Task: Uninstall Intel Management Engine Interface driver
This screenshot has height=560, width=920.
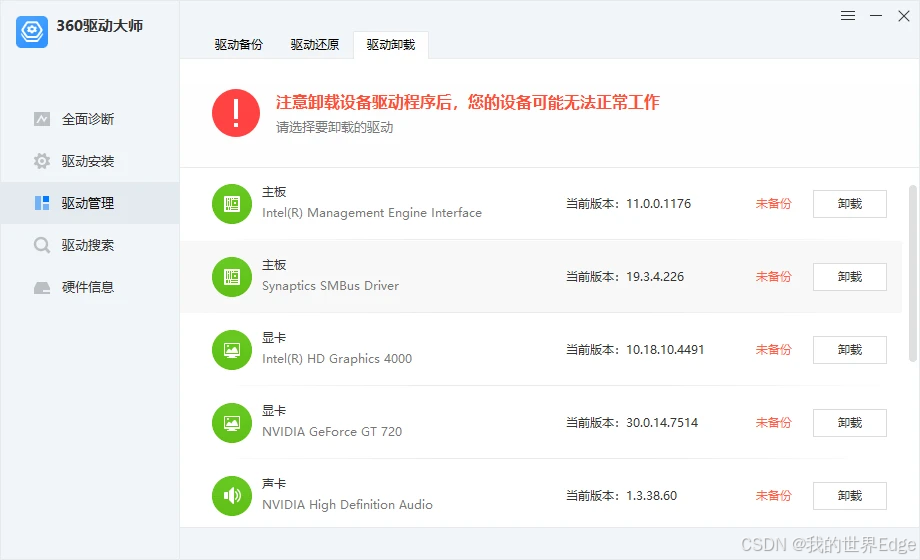Action: point(850,204)
